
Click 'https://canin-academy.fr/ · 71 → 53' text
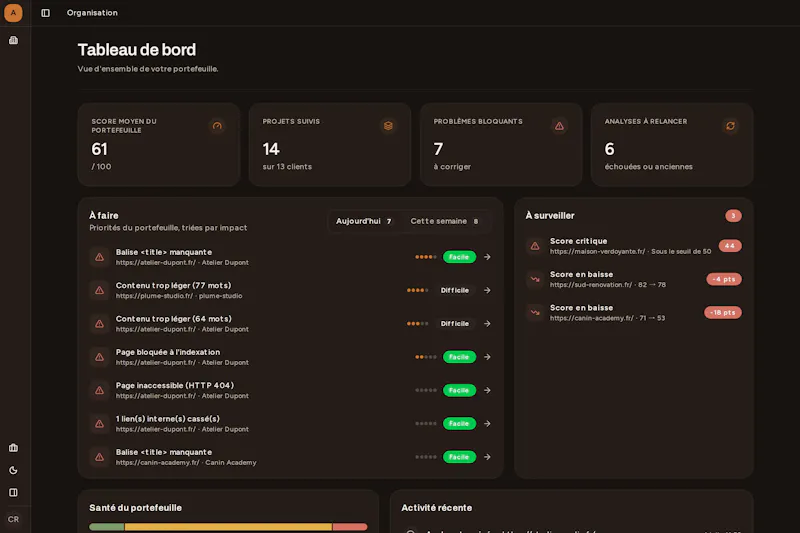[x=607, y=318]
